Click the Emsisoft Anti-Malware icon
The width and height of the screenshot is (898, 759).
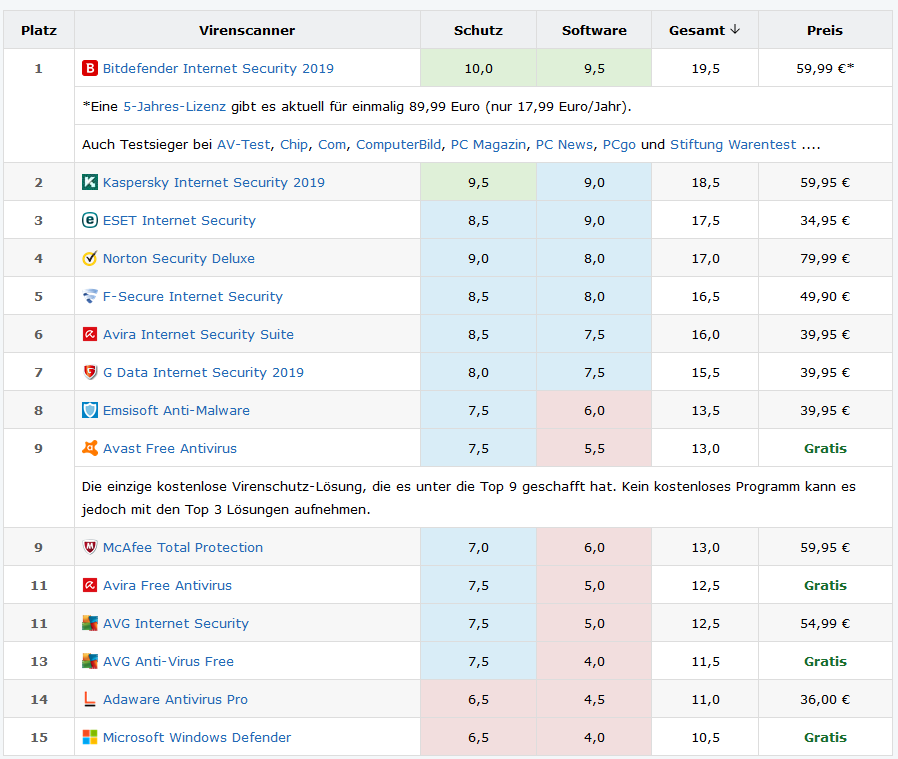coord(88,410)
